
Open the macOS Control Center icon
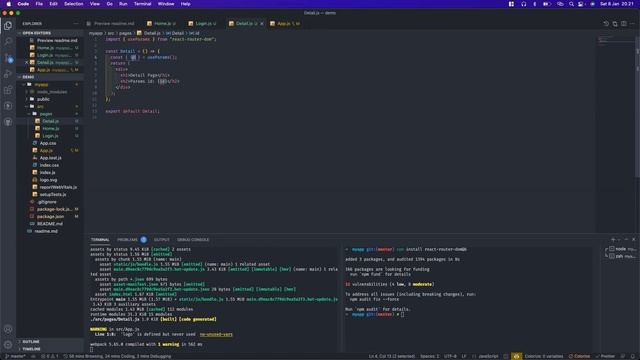click(x=580, y=4)
